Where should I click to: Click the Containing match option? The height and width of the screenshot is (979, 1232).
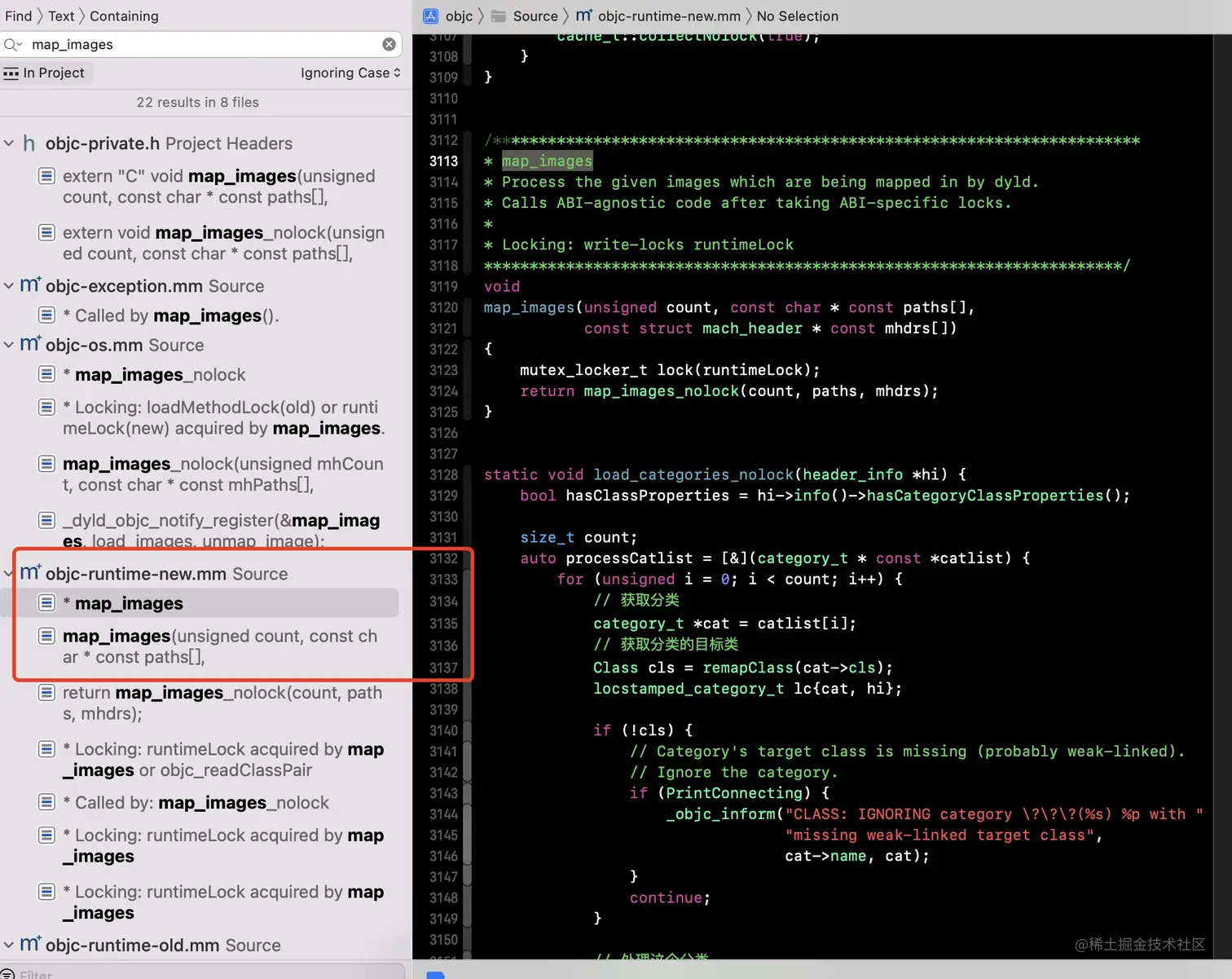(x=124, y=16)
